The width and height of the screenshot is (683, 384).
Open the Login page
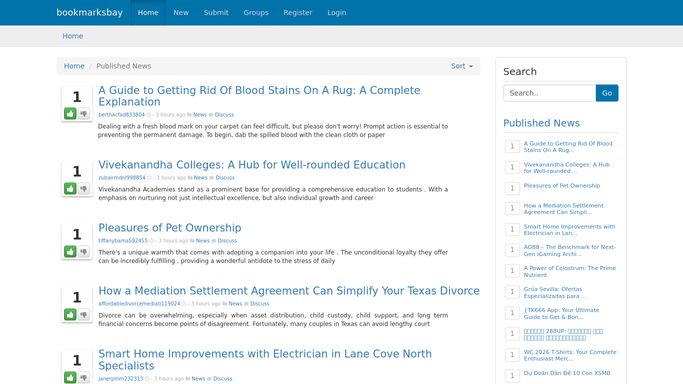tap(337, 13)
